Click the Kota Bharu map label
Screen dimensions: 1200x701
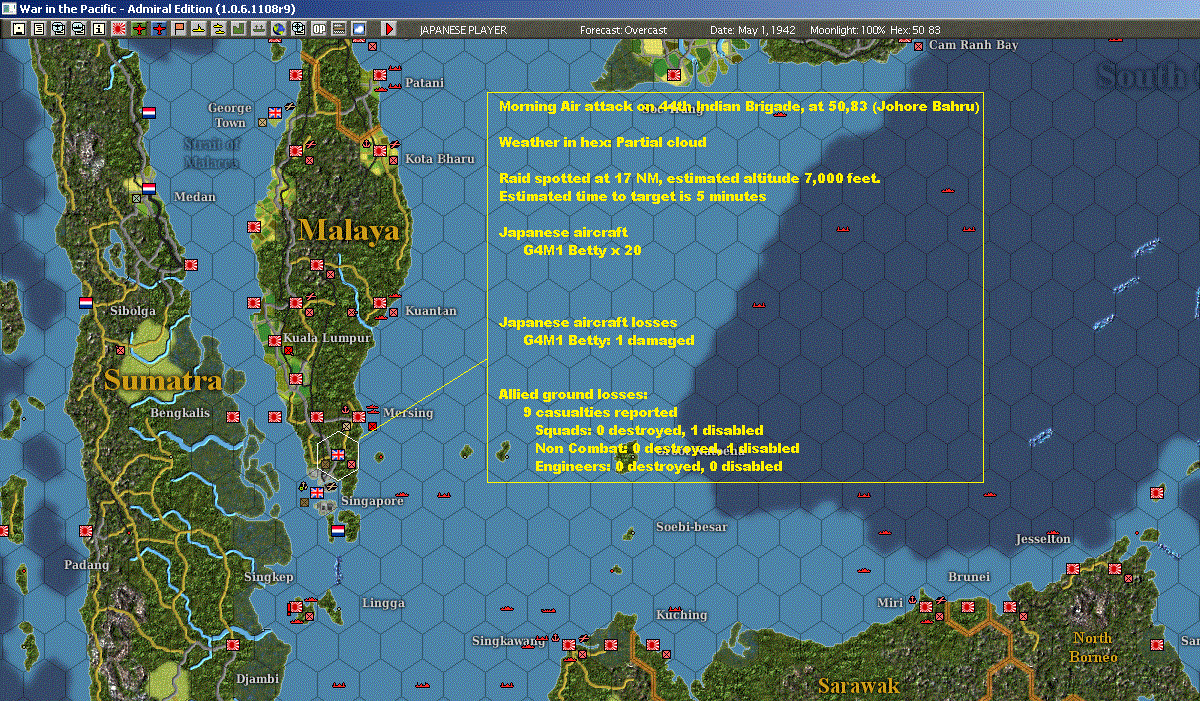coord(439,159)
